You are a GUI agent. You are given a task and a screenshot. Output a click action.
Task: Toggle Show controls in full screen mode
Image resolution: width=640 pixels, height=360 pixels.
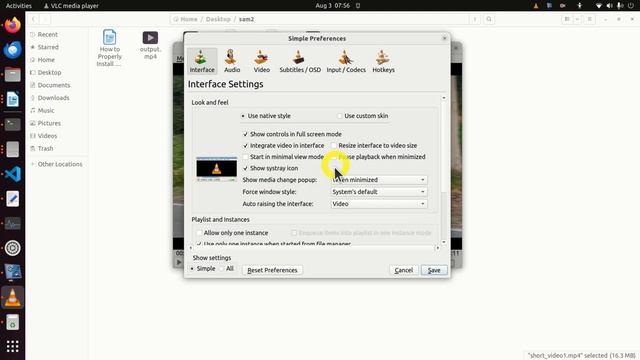coord(292,134)
